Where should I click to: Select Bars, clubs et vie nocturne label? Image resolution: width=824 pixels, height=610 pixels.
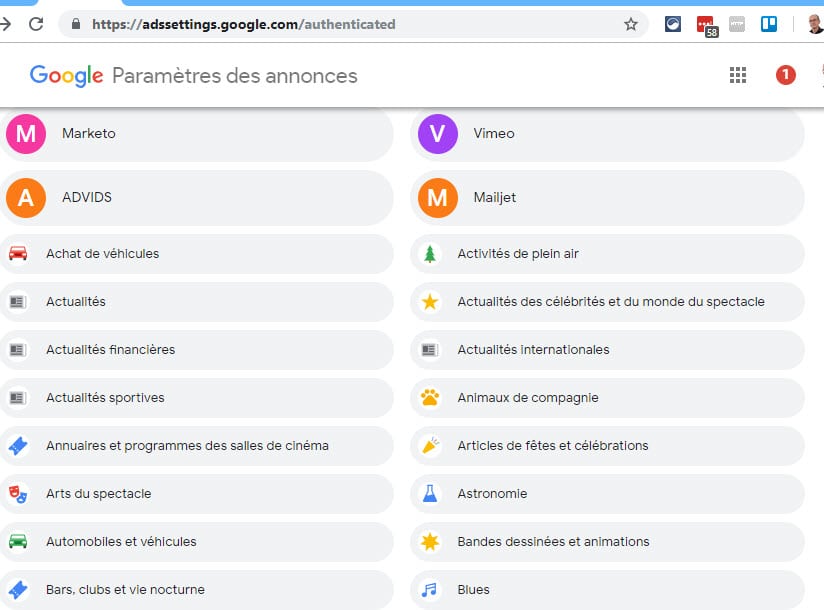pyautogui.click(x=125, y=590)
